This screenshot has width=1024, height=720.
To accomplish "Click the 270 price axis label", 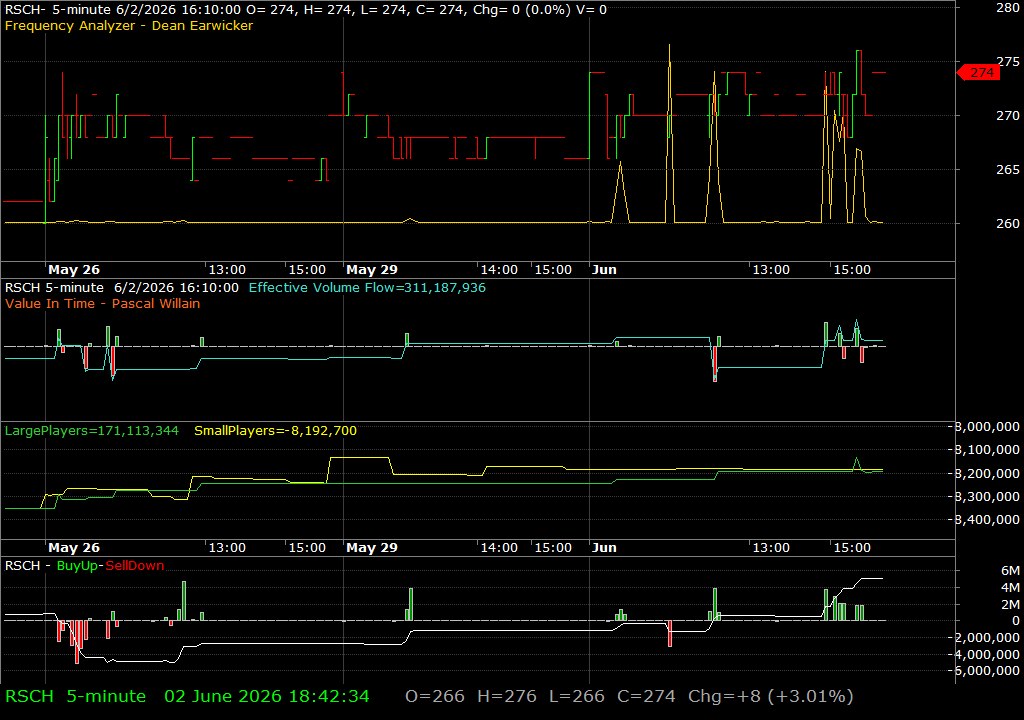I will (x=1008, y=116).
